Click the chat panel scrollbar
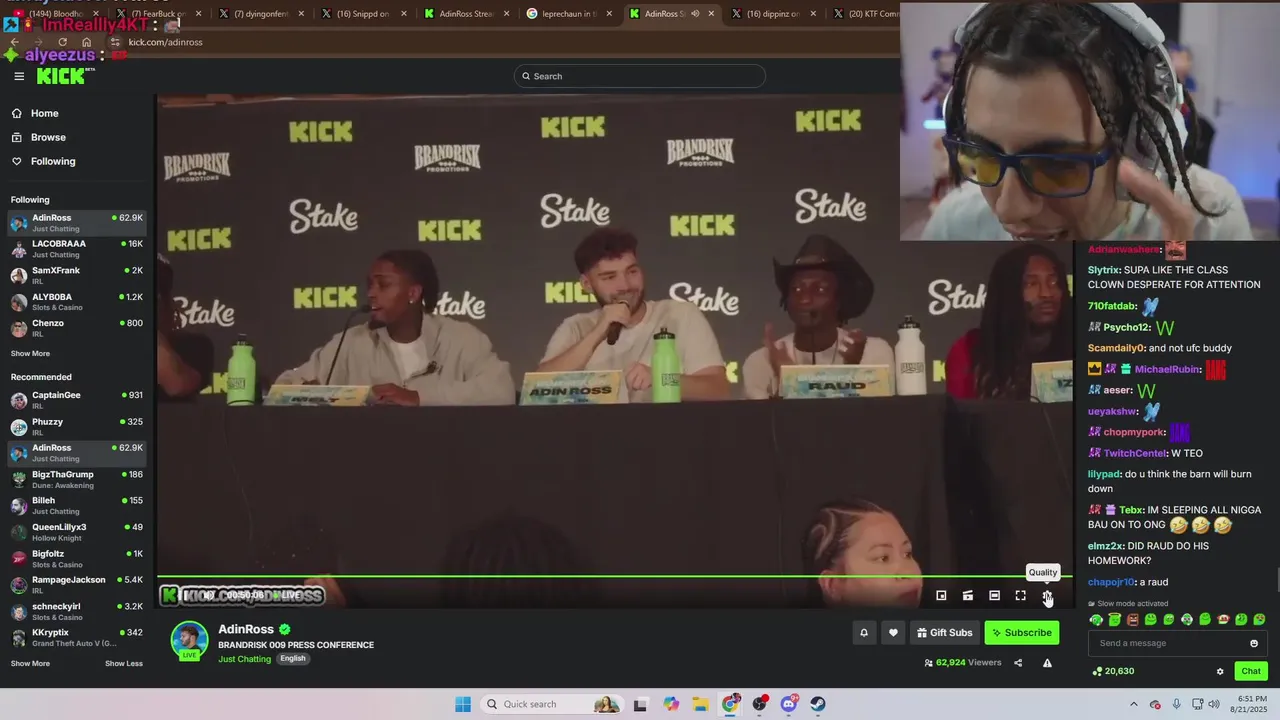Image resolution: width=1280 pixels, height=720 pixels. [x=1277, y=580]
